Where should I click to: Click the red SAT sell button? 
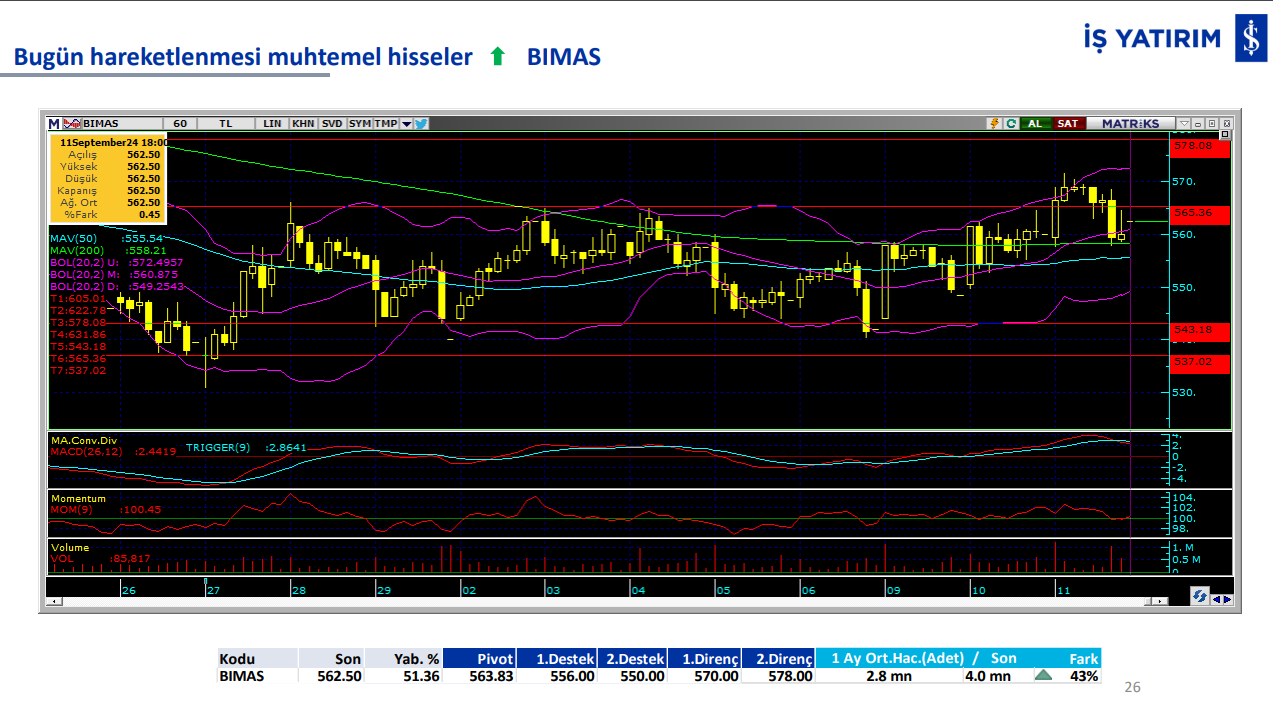pyautogui.click(x=1067, y=124)
